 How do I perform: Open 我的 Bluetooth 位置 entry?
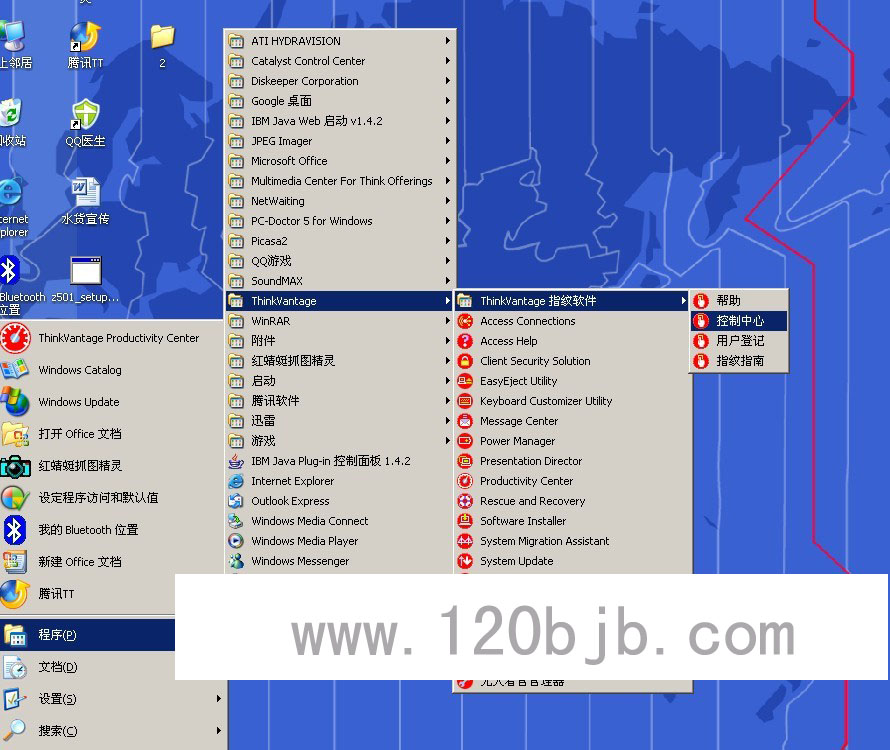click(x=111, y=530)
